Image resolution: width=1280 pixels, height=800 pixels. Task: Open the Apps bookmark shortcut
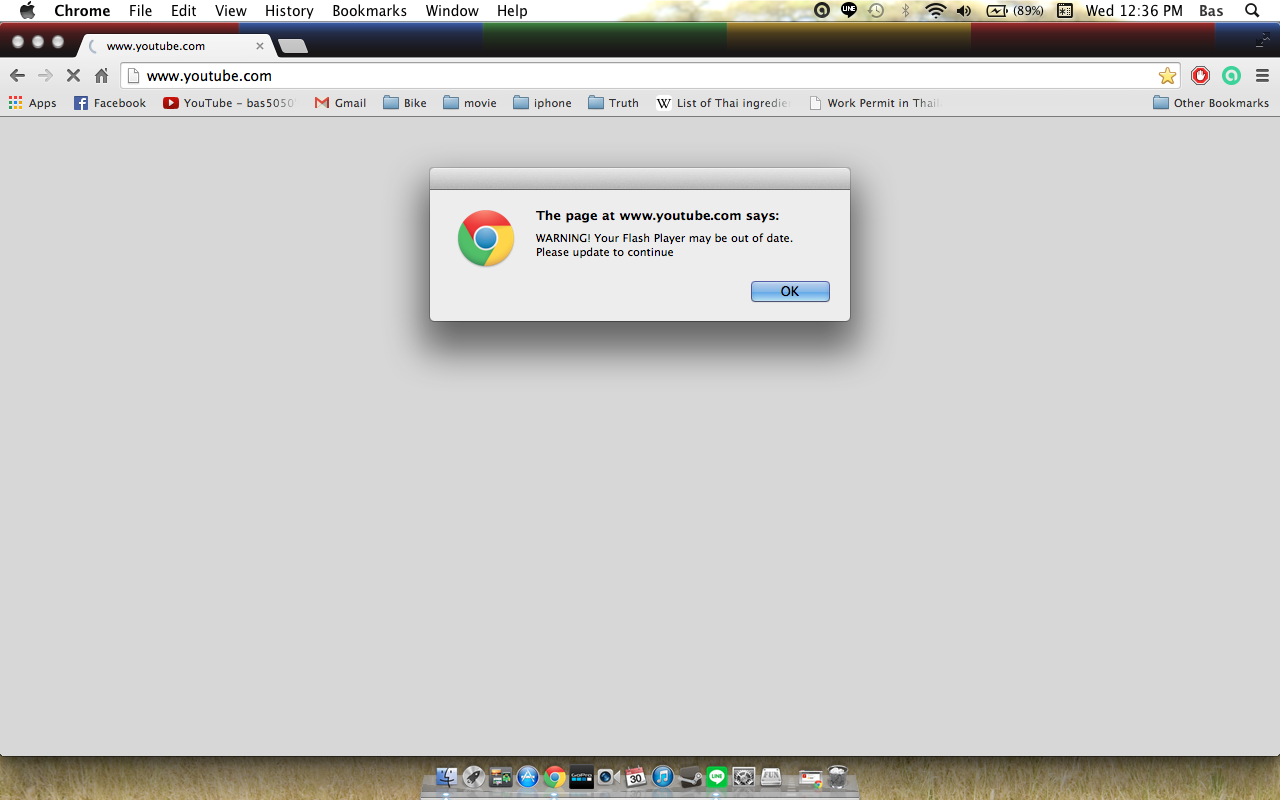click(x=32, y=103)
